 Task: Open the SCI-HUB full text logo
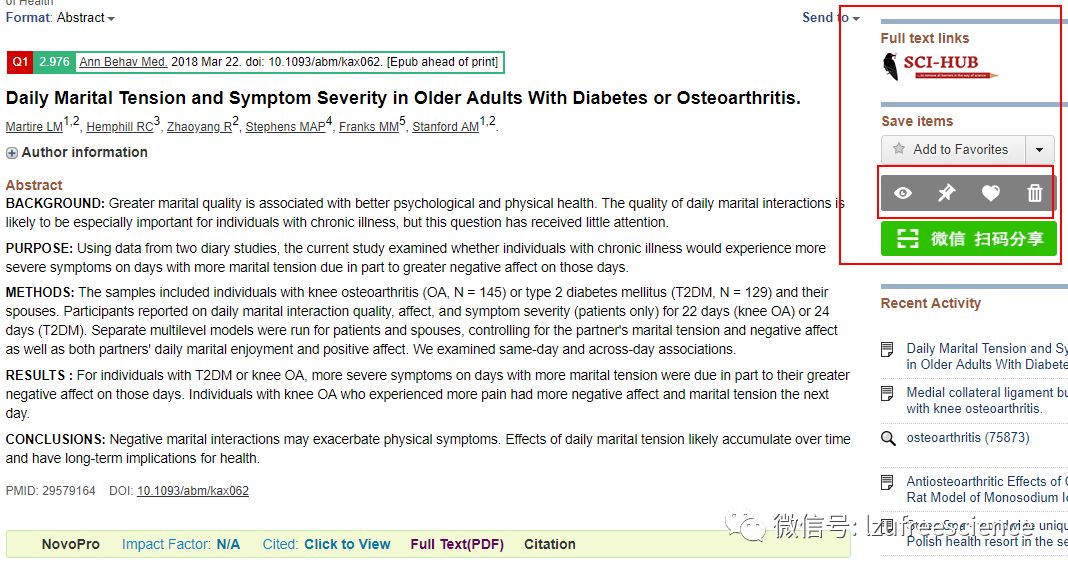point(940,67)
